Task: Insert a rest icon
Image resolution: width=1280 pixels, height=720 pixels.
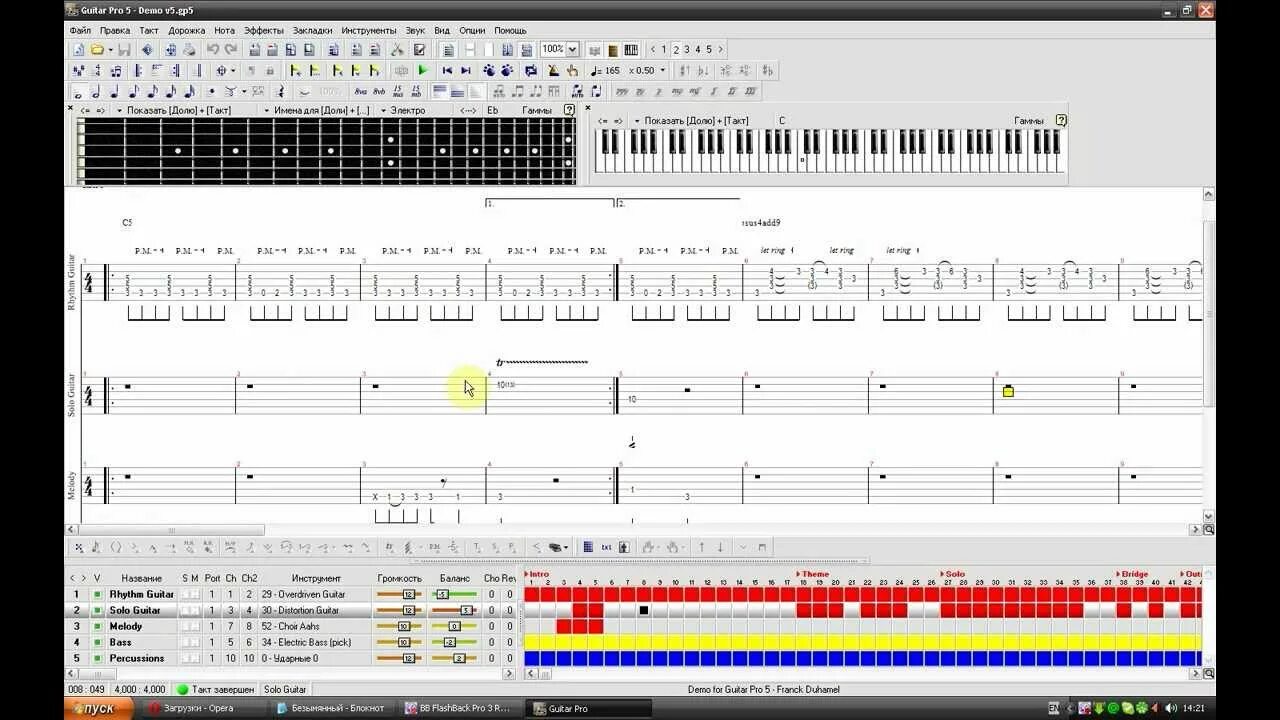Action: coord(280,91)
